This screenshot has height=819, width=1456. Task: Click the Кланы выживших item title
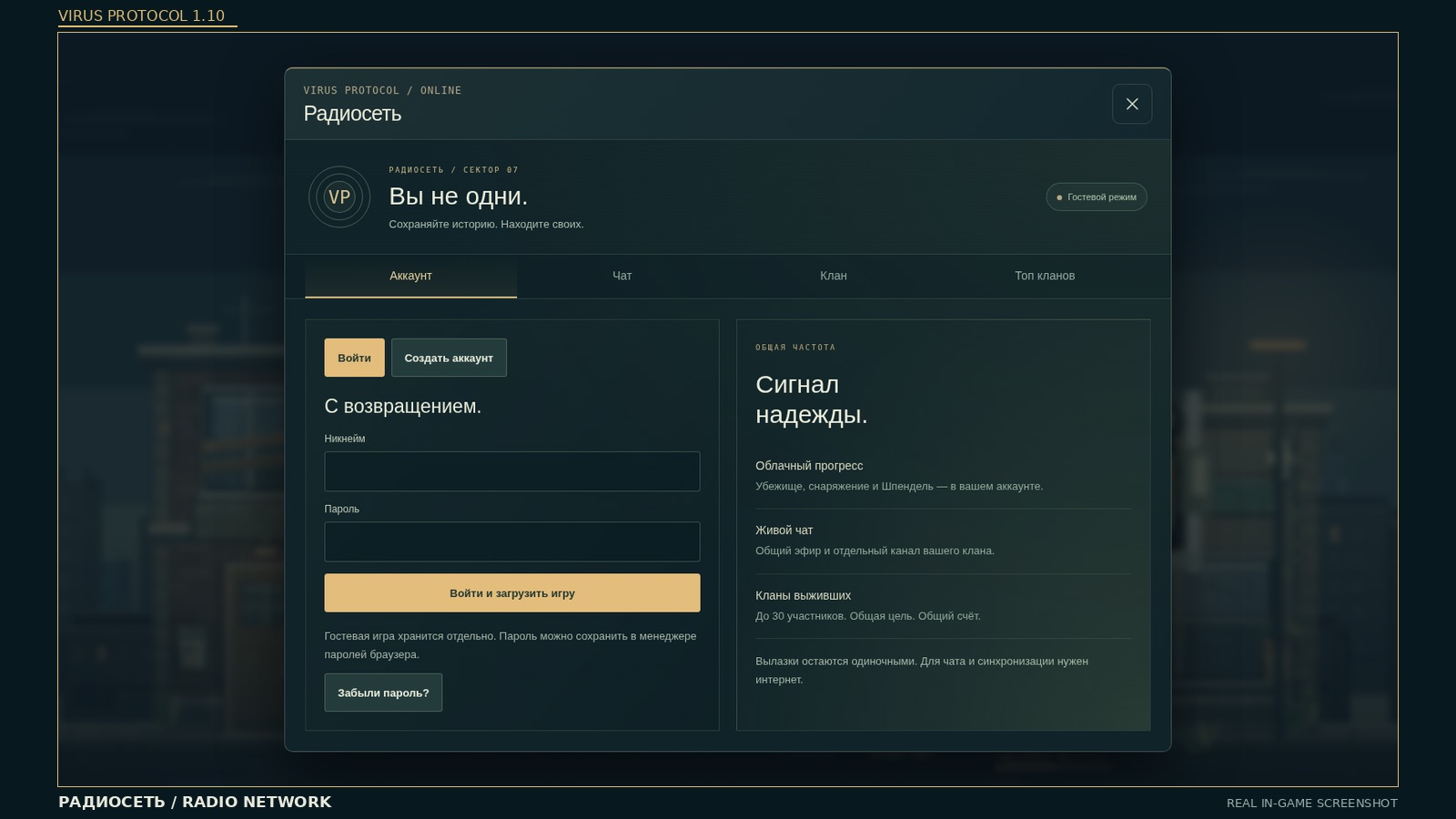(x=803, y=595)
